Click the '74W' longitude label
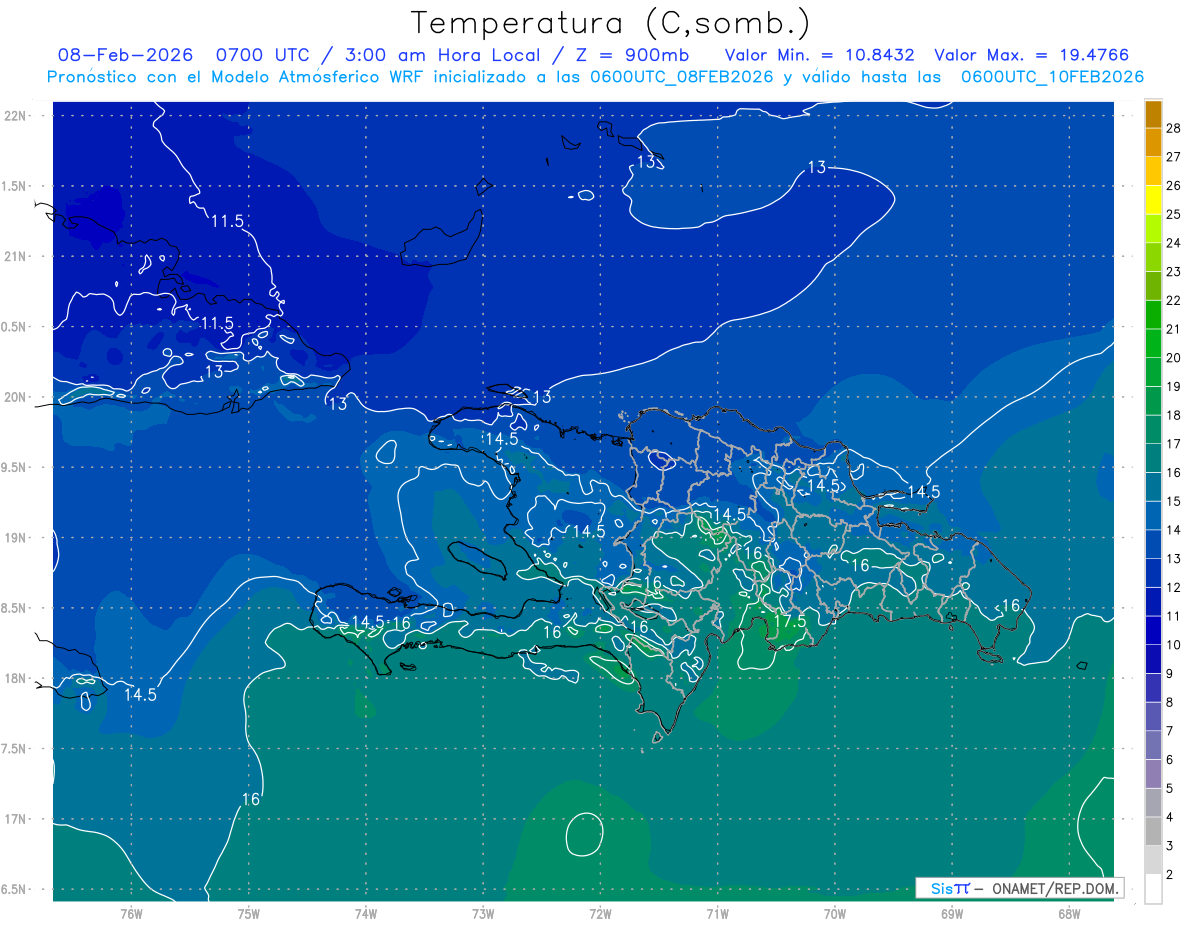 [366, 914]
